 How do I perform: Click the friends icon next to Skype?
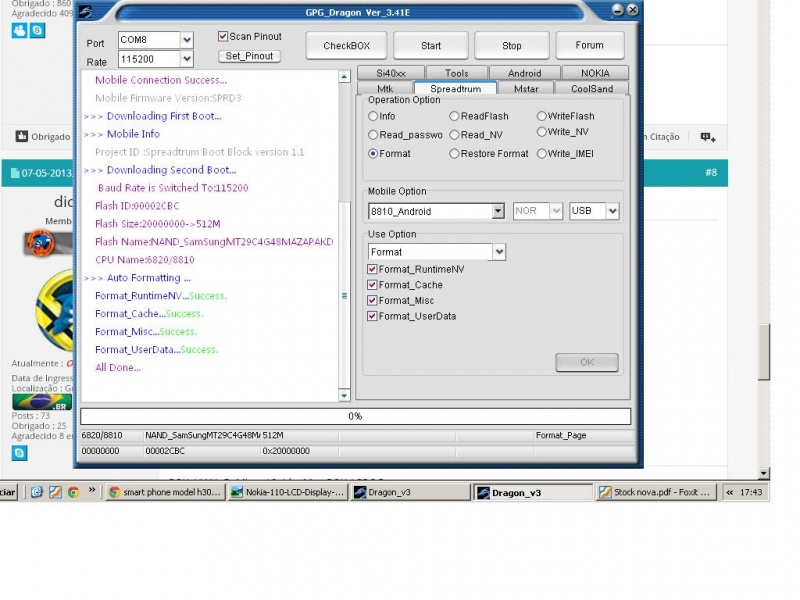click(20, 31)
